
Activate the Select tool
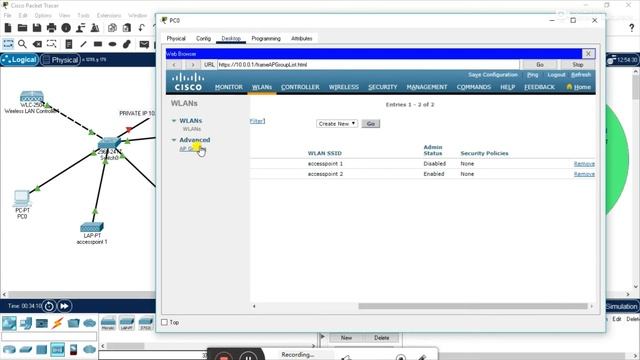pos(8,44)
